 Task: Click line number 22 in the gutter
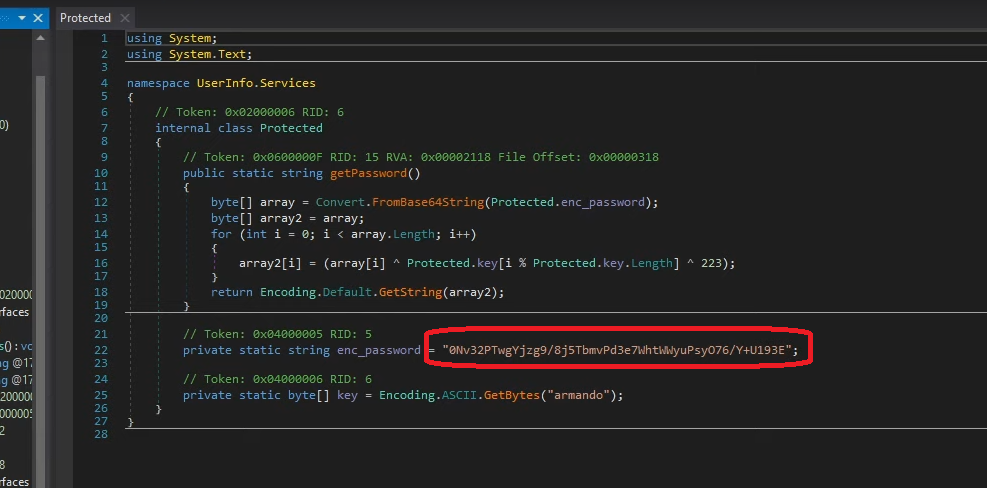coord(100,350)
